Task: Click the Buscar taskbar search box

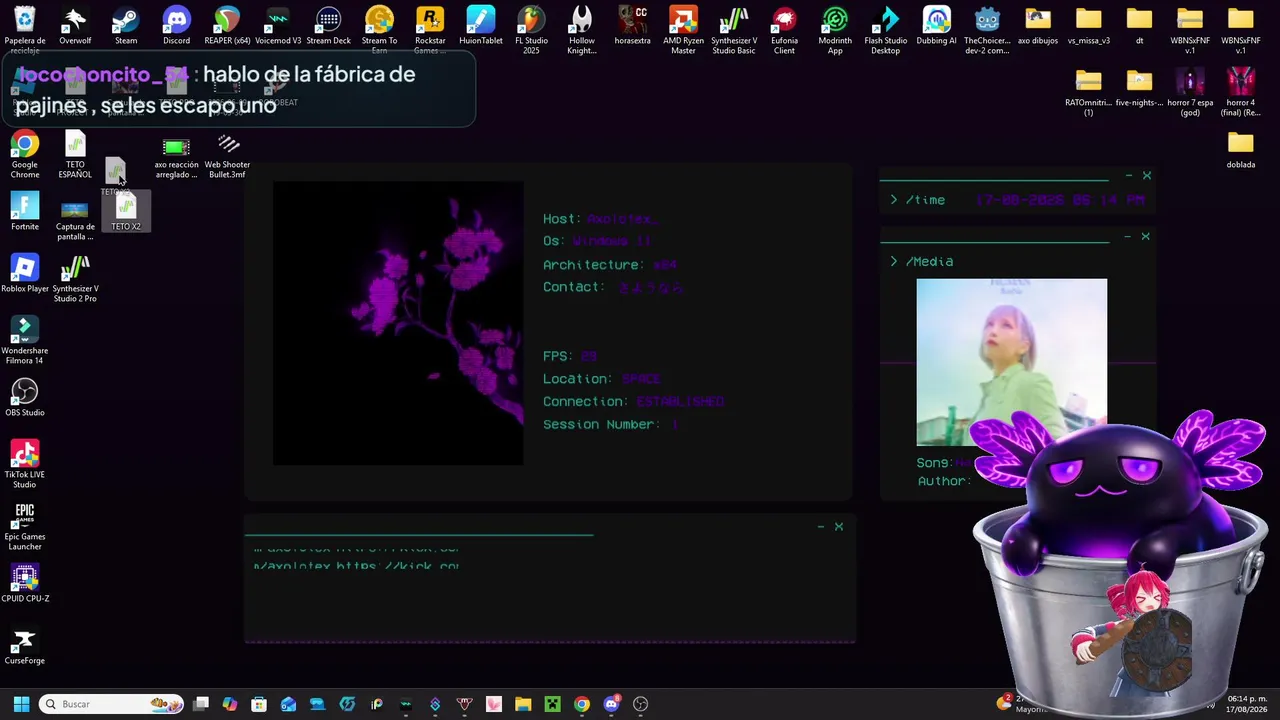Action: point(112,704)
